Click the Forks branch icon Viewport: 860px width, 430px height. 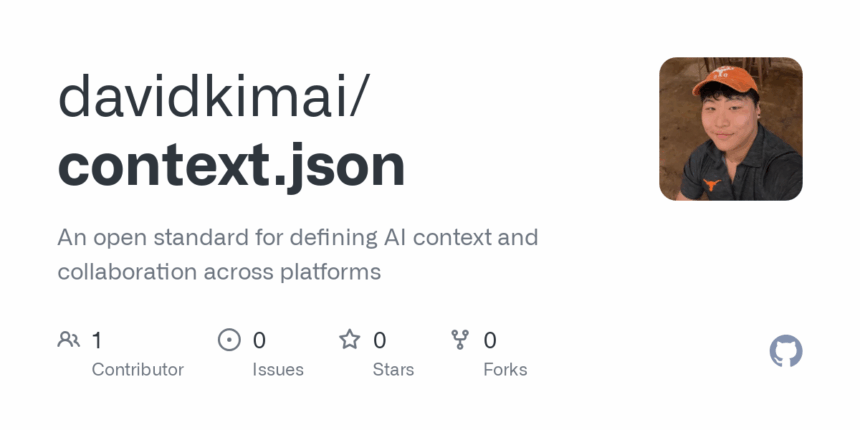click(460, 340)
